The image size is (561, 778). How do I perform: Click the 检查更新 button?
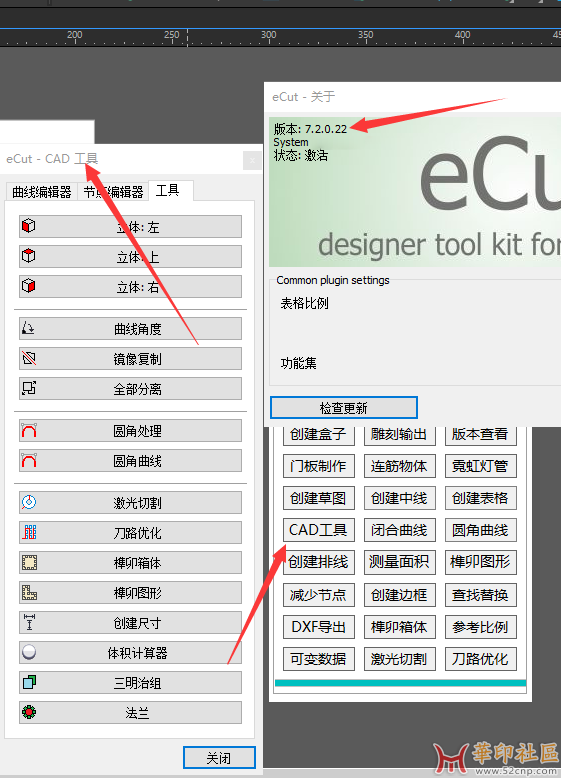tap(344, 408)
